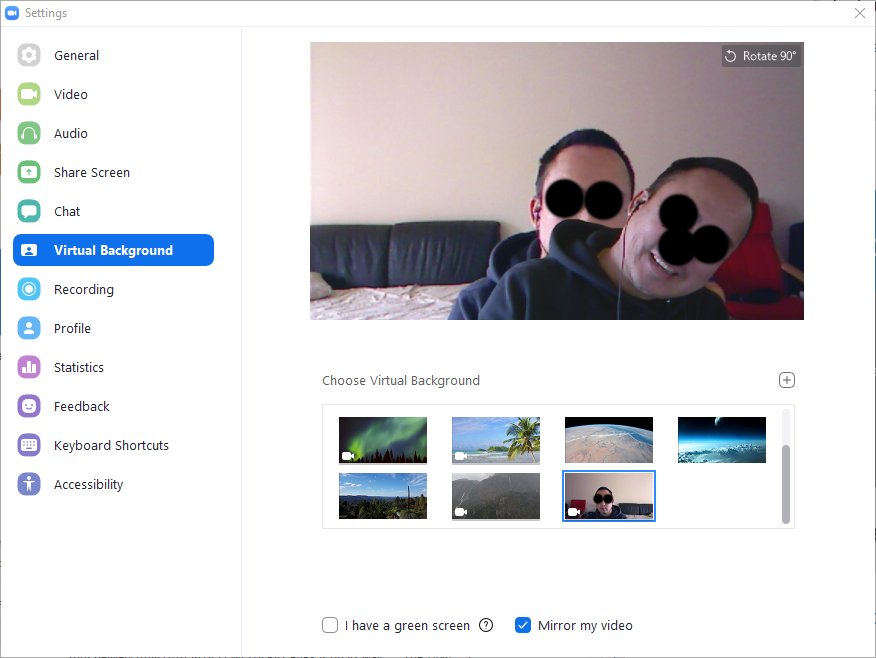Screen dimensions: 876x658
Task: Click the Share Screen icon
Action: (29, 173)
